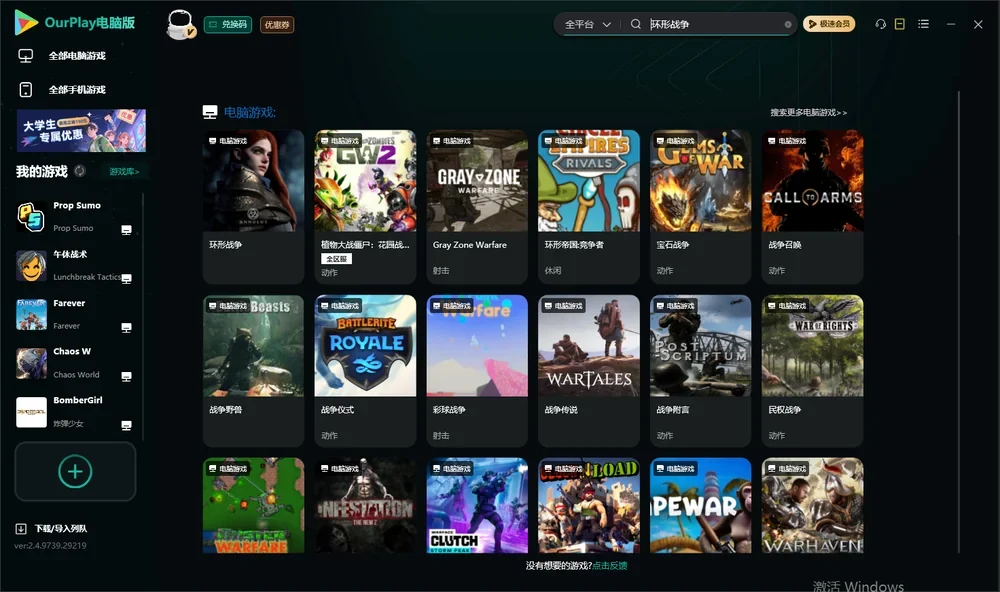Open 下载/导入列队

61,528
